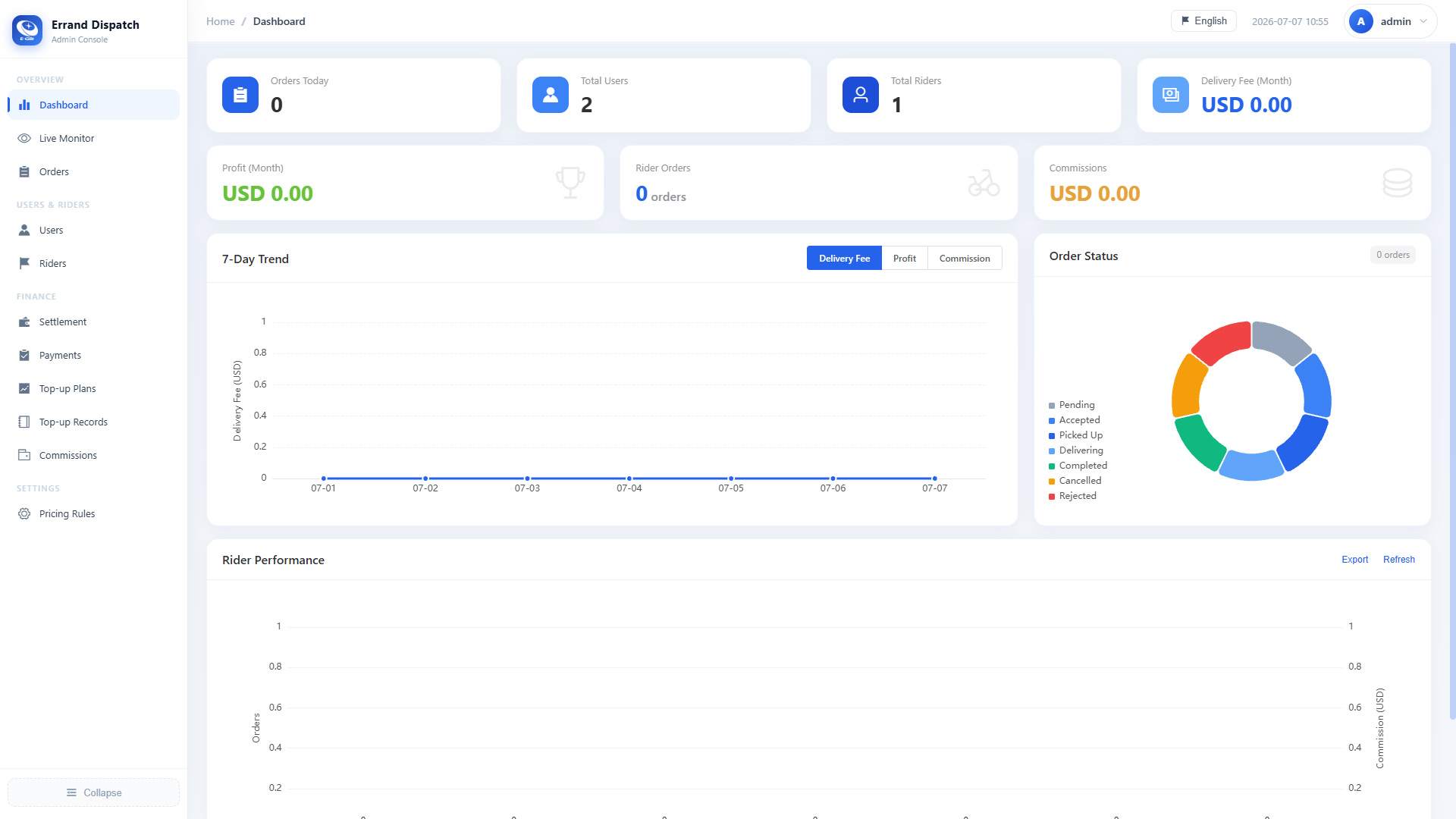Collapse the sidebar with Collapse button

93,792
